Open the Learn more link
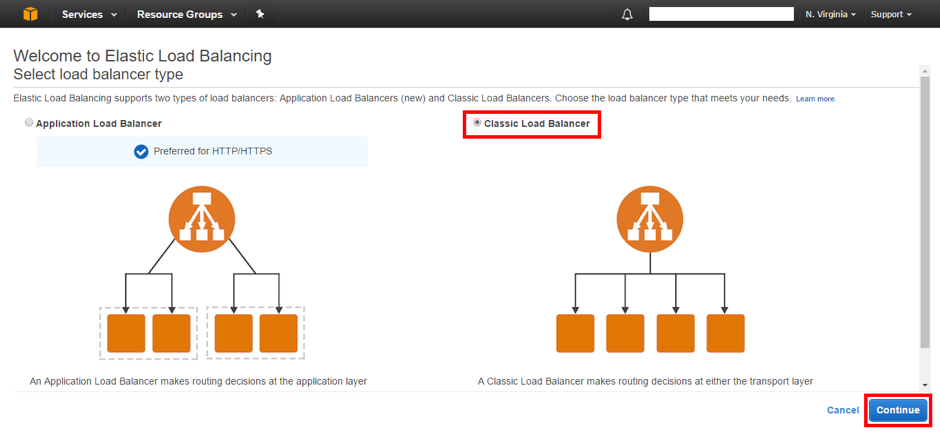The height and width of the screenshot is (435, 940). click(815, 98)
